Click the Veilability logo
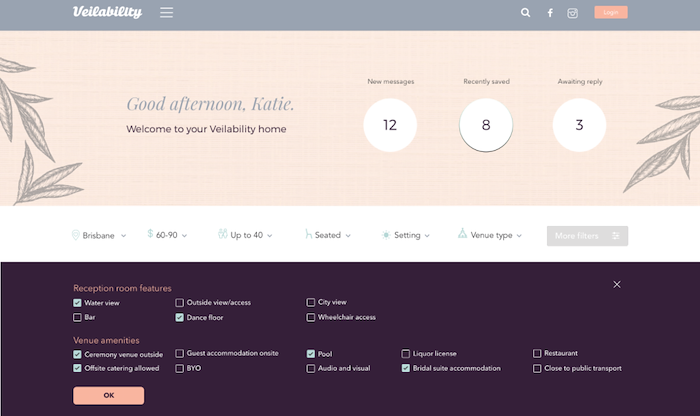This screenshot has height=416, width=700. [x=107, y=13]
